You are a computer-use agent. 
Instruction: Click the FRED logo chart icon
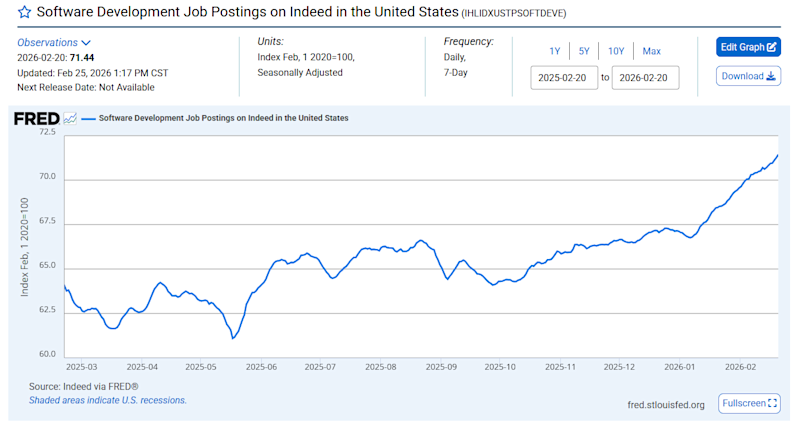pos(70,118)
